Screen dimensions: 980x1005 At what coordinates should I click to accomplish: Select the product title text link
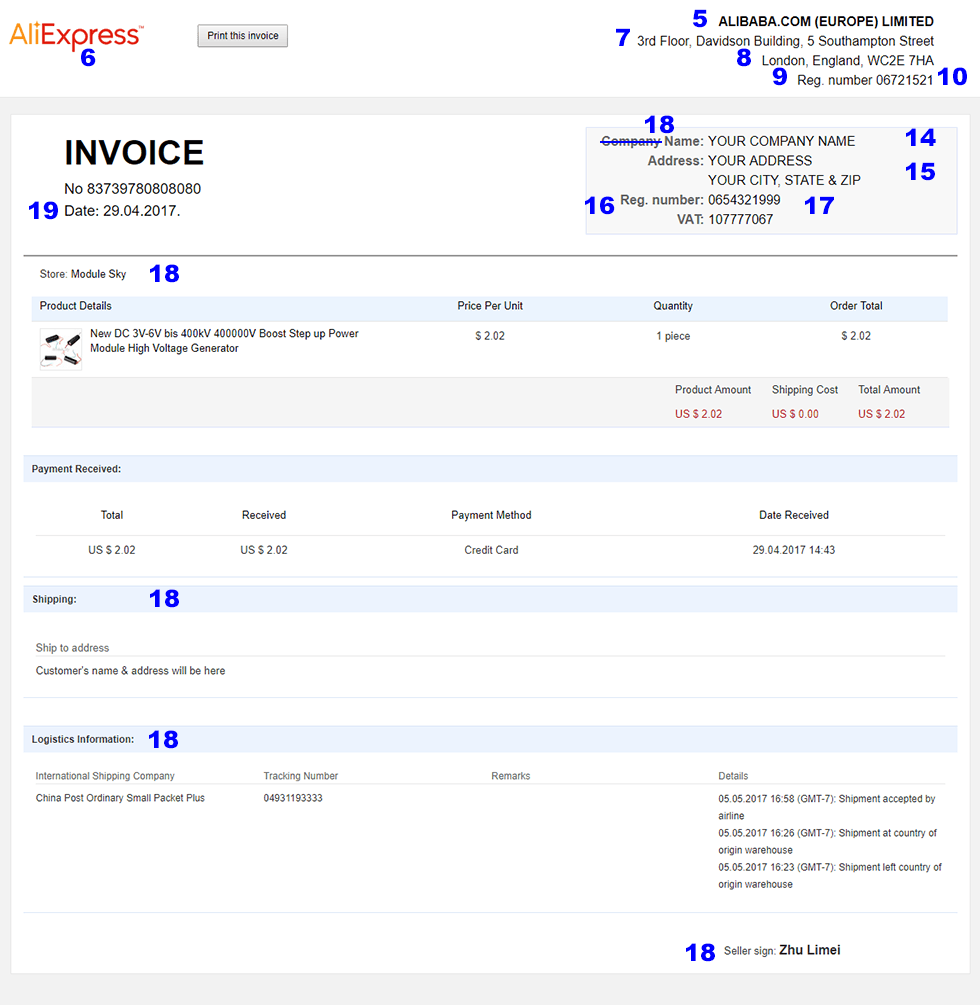[224, 341]
